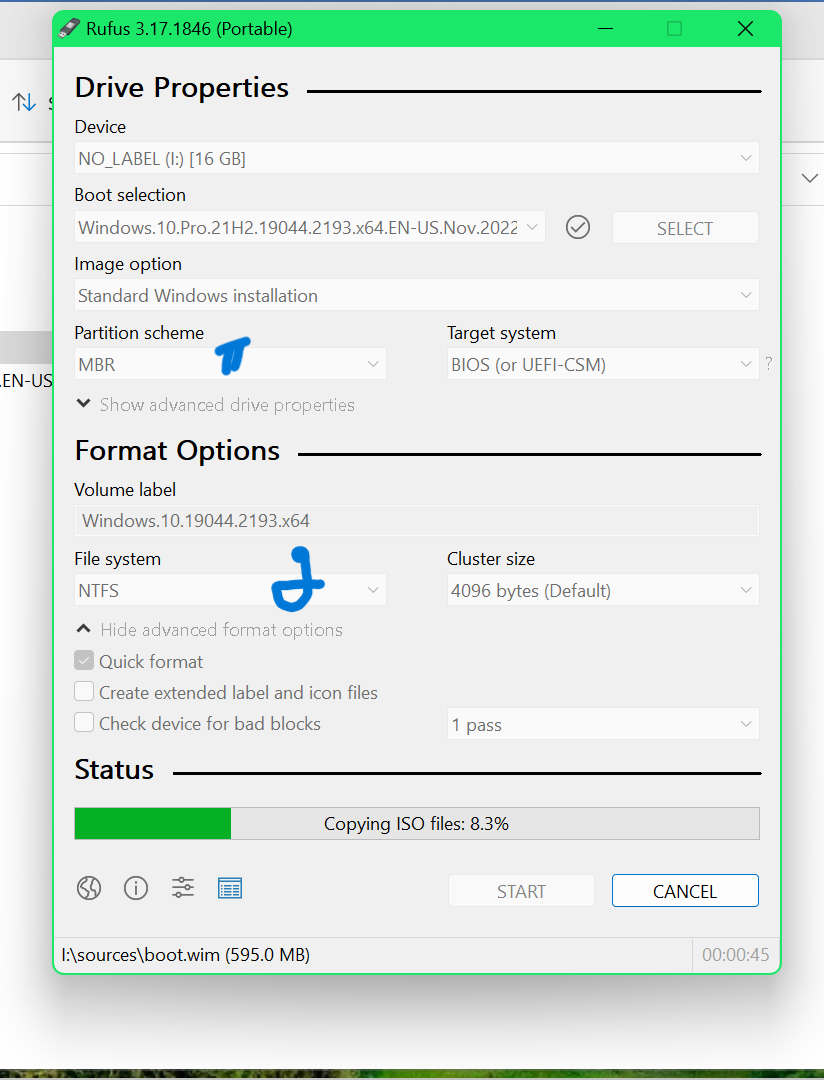Open the language globe icon
The height and width of the screenshot is (1080, 824).
click(x=89, y=889)
